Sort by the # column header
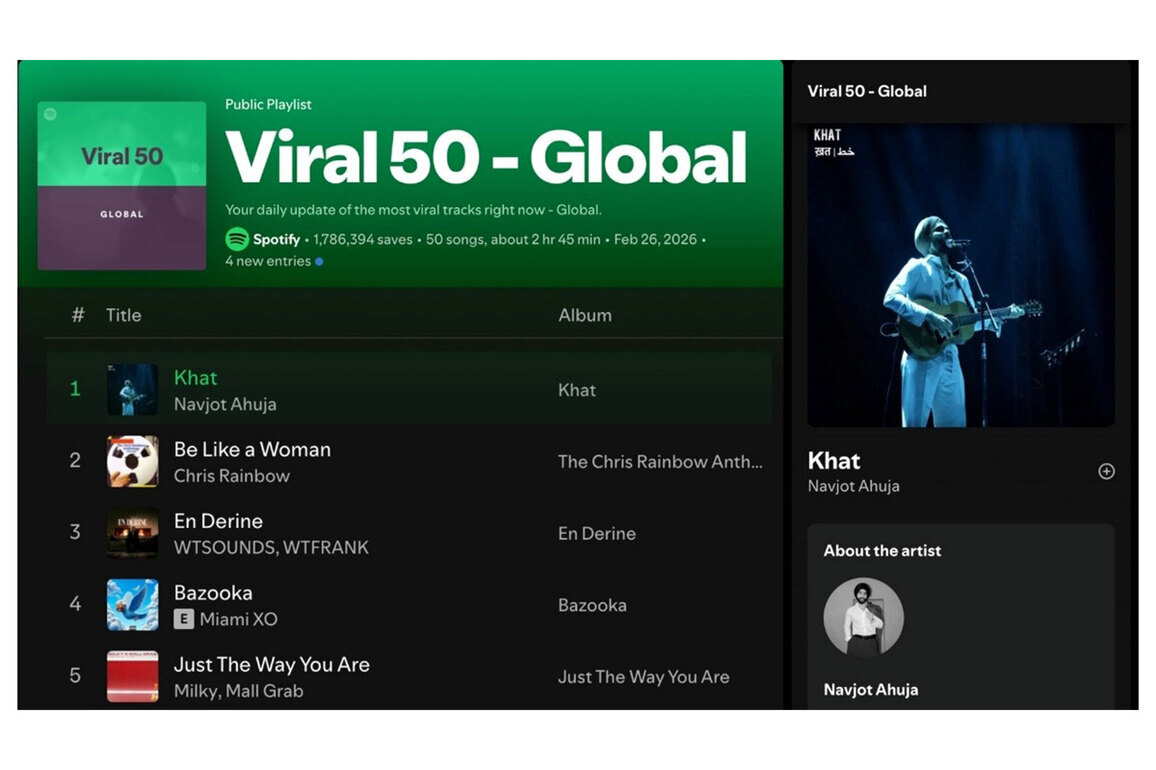Image resolution: width=1156 pixels, height=770 pixels. pos(77,315)
